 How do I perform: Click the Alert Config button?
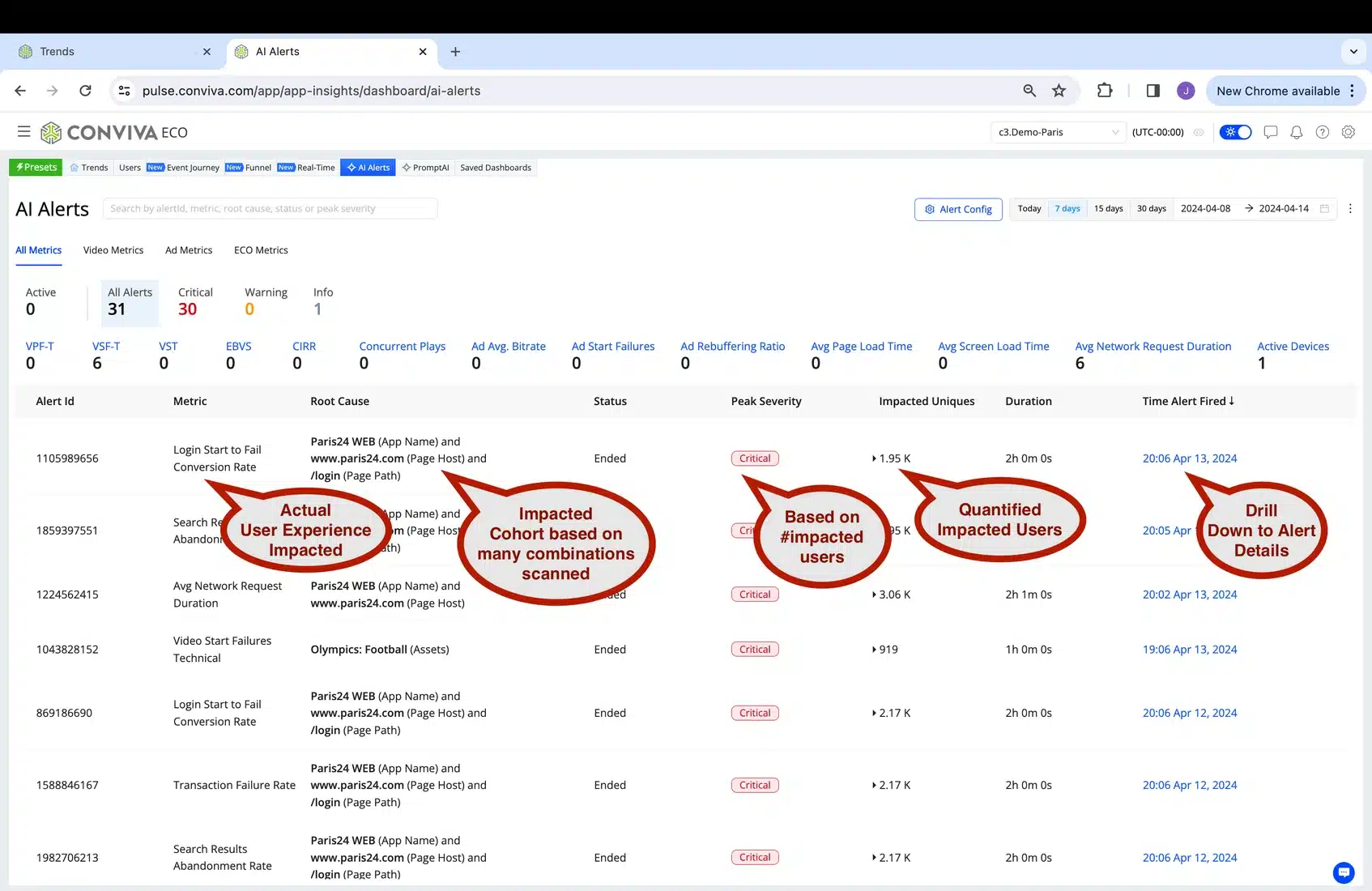click(x=958, y=209)
